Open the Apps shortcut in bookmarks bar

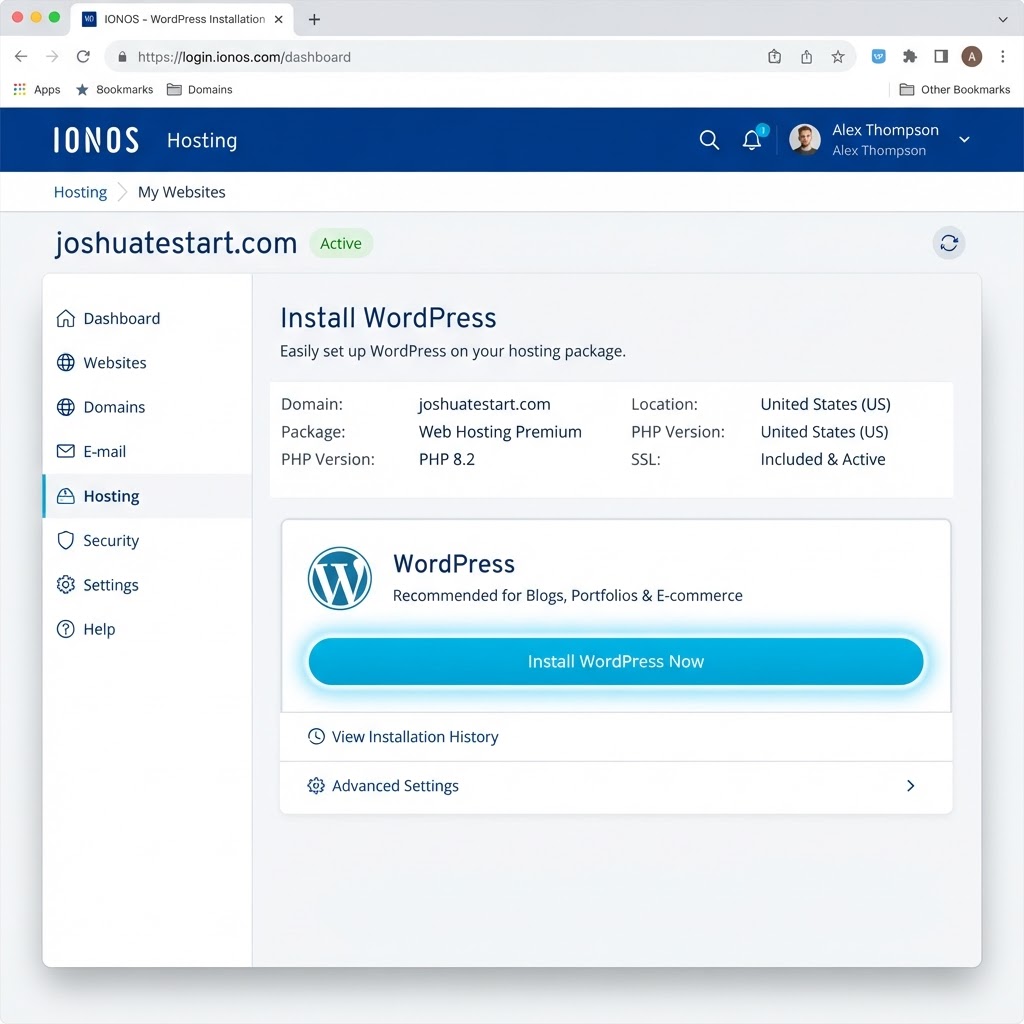tap(37, 89)
